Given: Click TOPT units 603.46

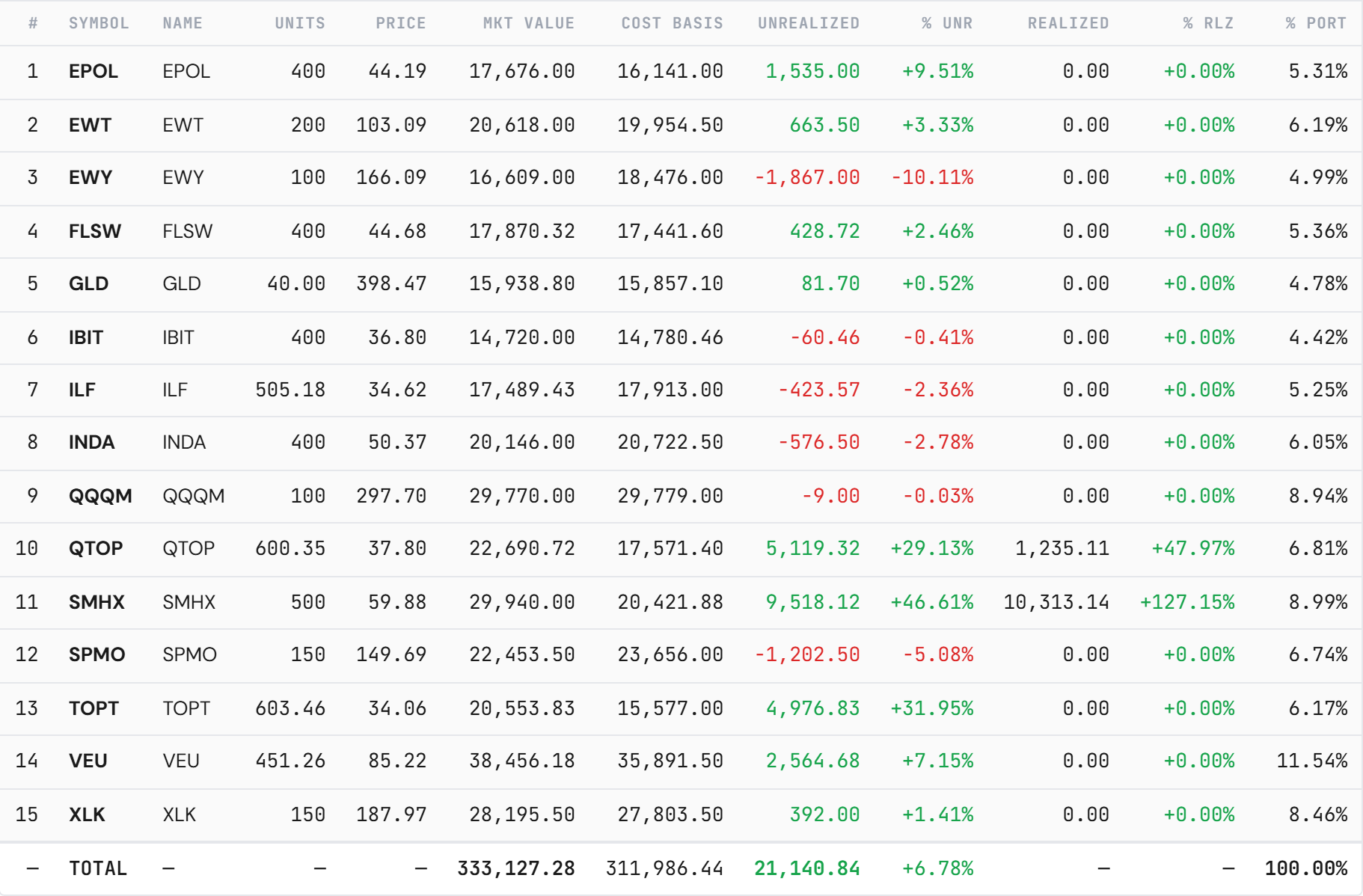Looking at the screenshot, I should (290, 708).
